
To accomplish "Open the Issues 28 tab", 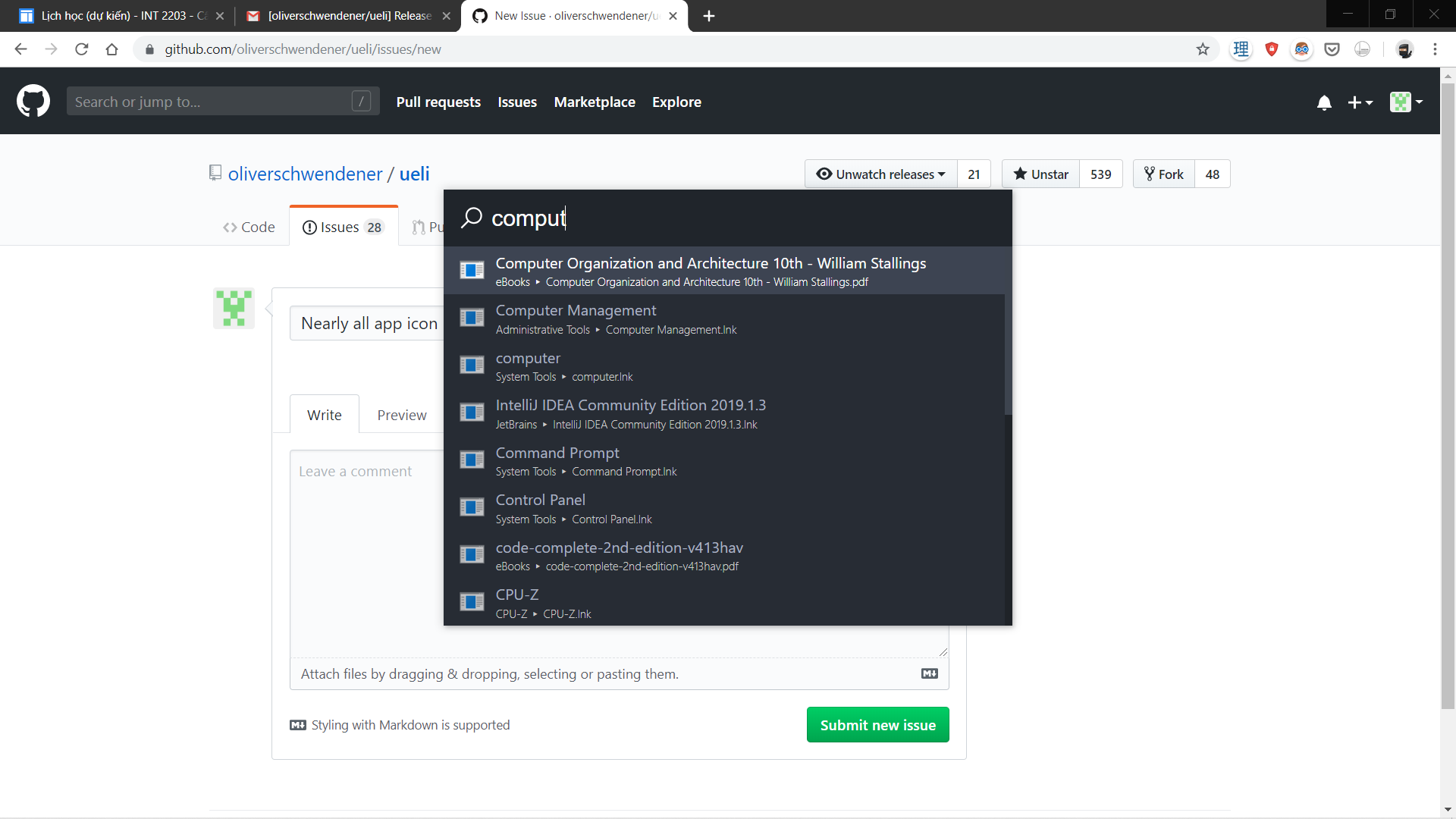I will [344, 227].
